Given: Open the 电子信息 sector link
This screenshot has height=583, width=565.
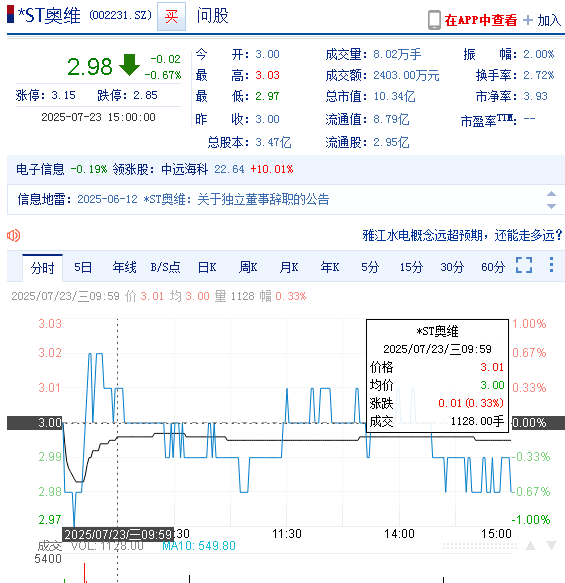Looking at the screenshot, I should [x=40, y=170].
